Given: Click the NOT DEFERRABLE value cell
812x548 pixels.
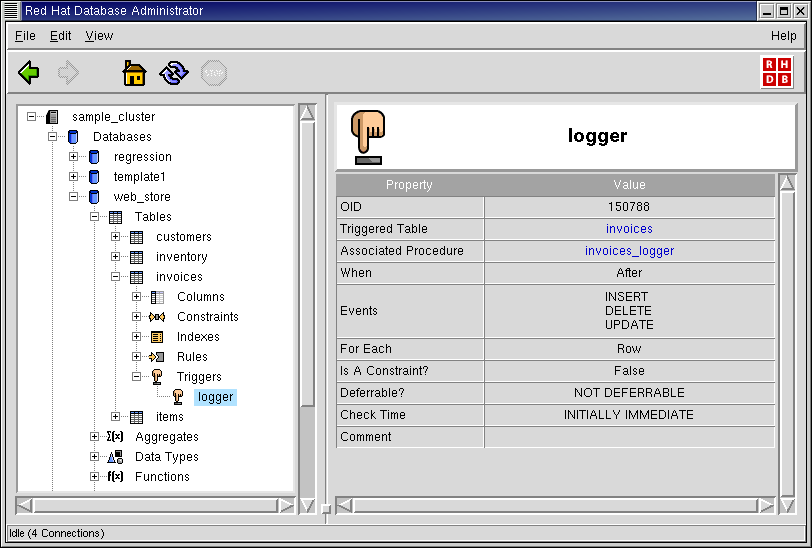Looking at the screenshot, I should (x=629, y=393).
